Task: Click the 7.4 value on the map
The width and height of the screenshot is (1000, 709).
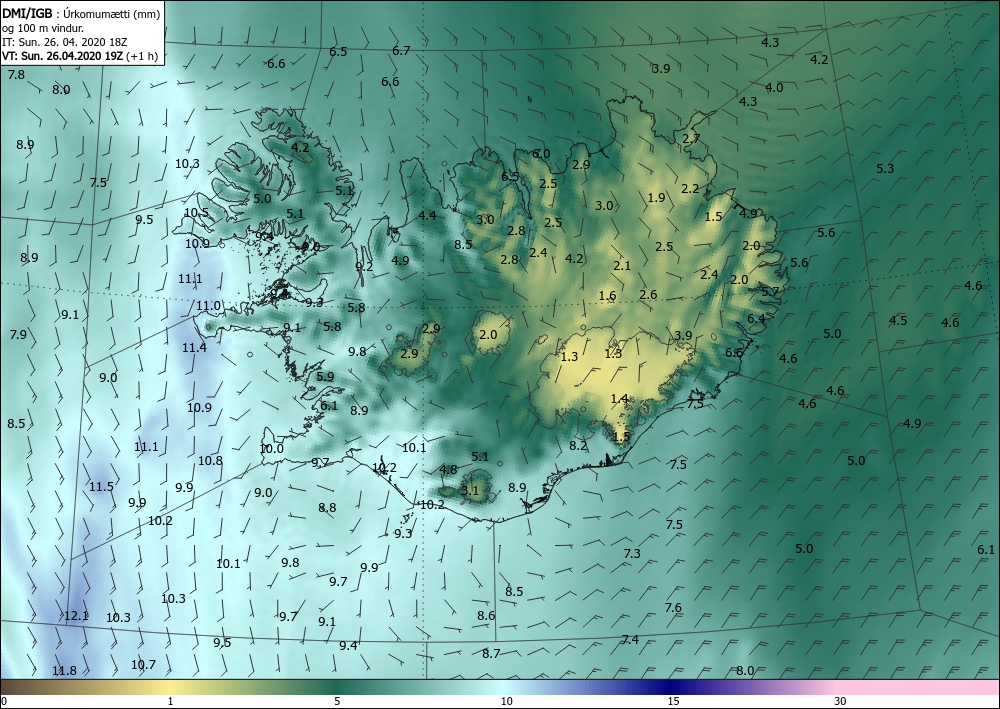Action: (630, 640)
